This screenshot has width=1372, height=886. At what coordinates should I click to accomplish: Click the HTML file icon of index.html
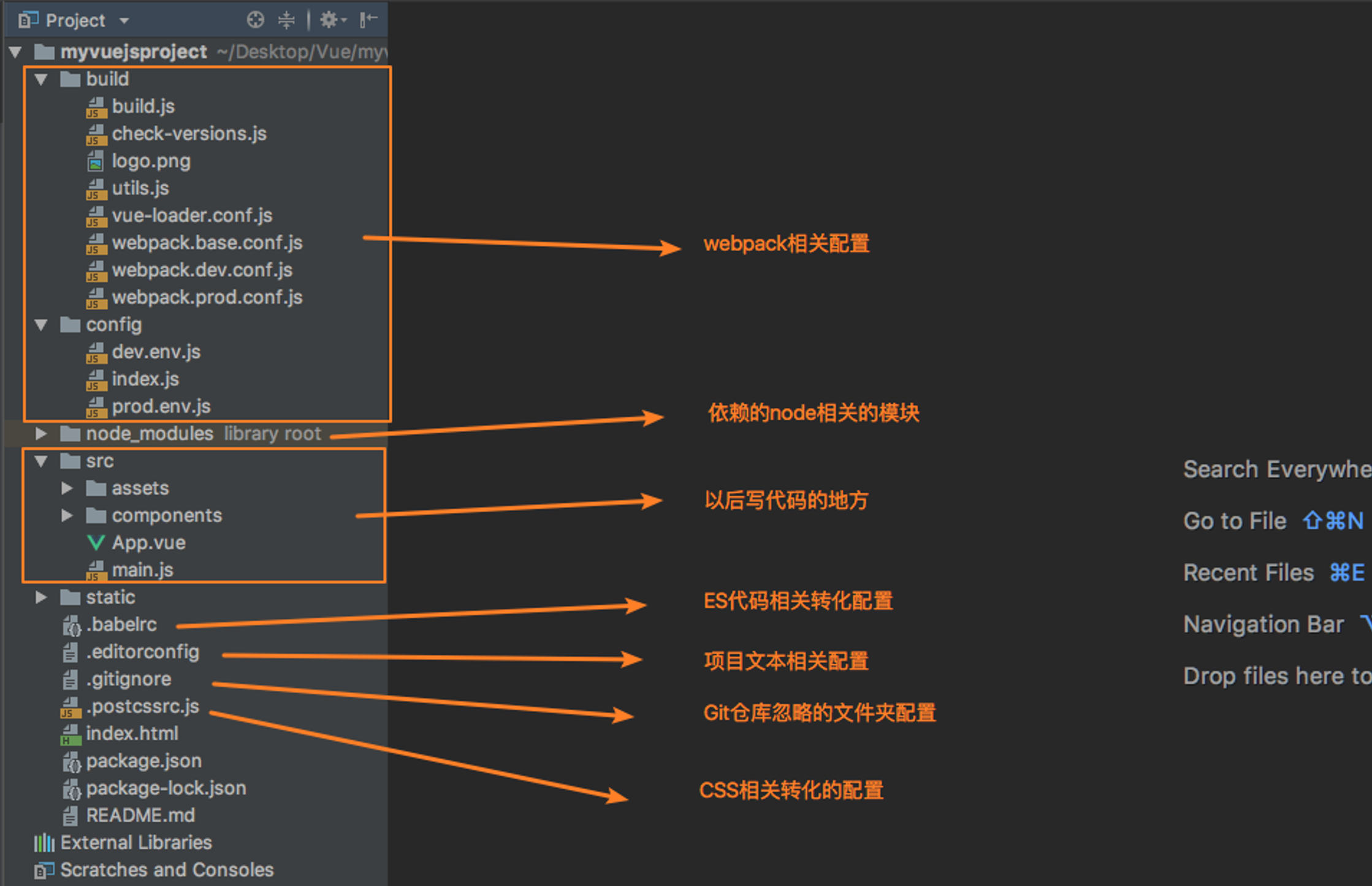[71, 734]
